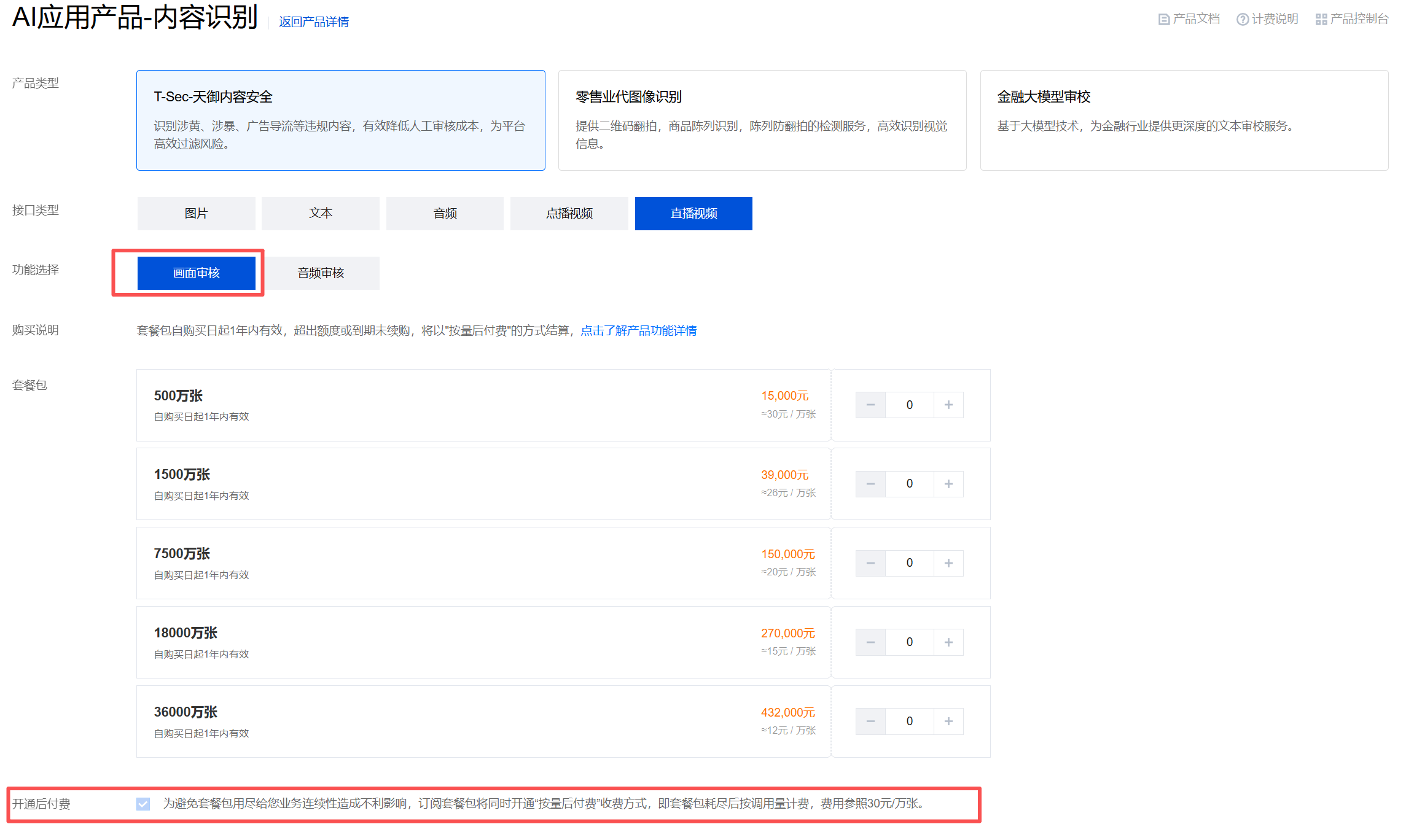This screenshot has width=1406, height=840.
Task: Switch to 图片 interface type
Action: click(197, 214)
